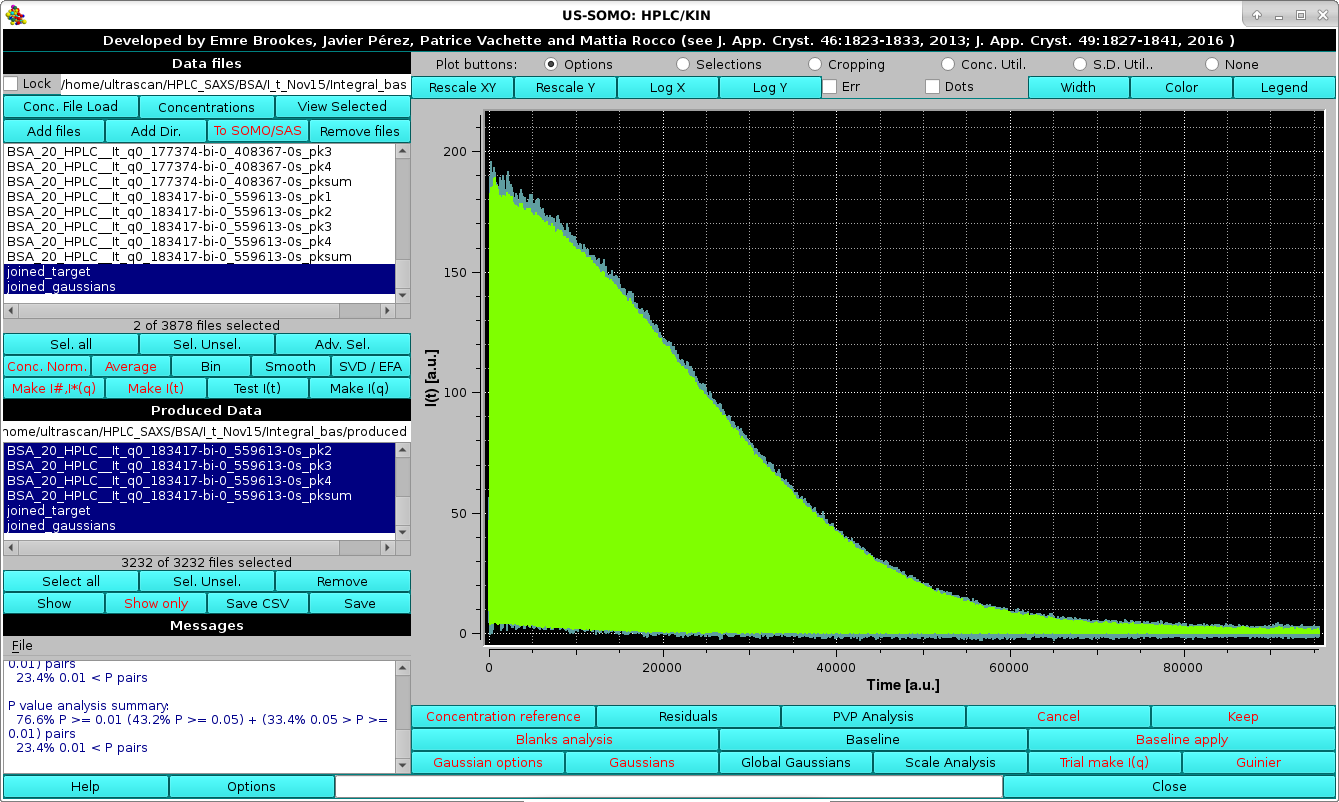Enable the Dots checkbox
Image resolution: width=1339 pixels, height=802 pixels.
pos(932,87)
